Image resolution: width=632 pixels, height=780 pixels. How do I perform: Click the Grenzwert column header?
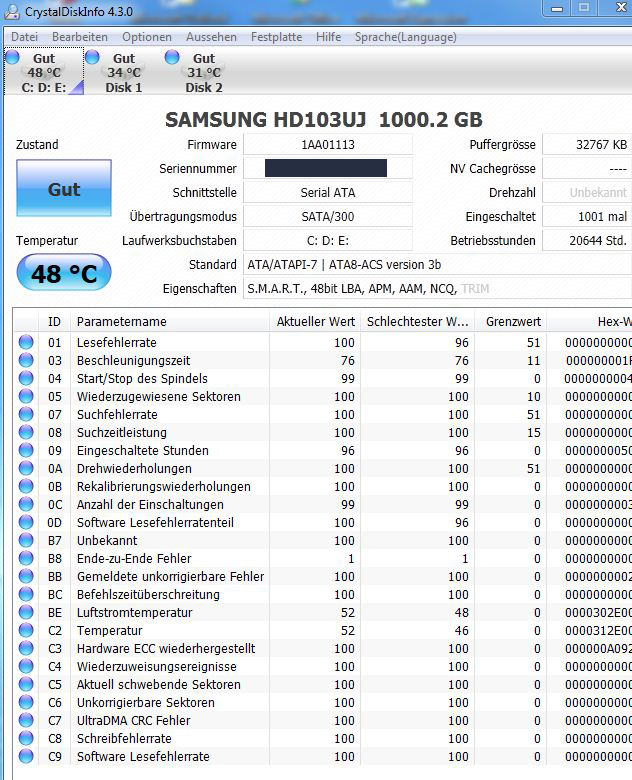click(x=513, y=321)
